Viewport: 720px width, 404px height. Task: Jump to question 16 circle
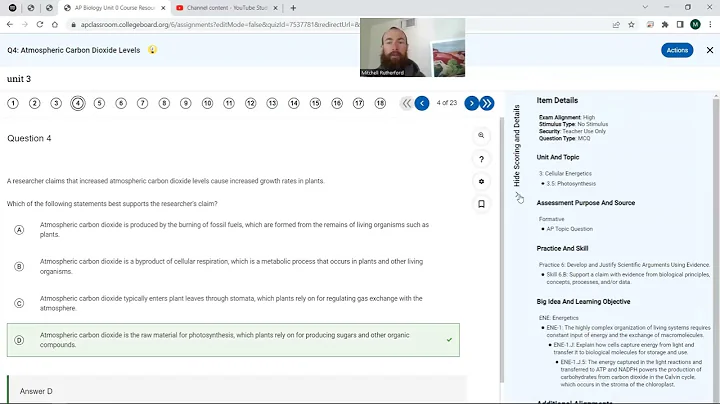(337, 103)
